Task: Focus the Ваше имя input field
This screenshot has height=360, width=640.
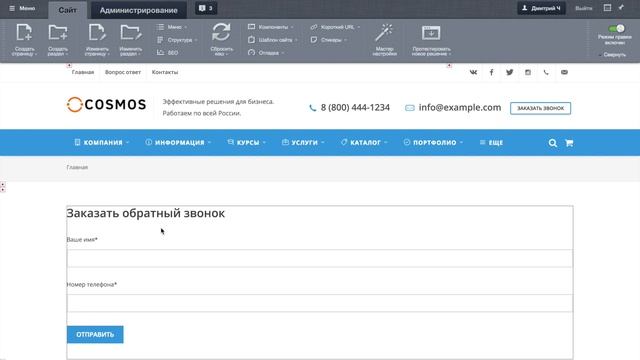Action: [x=320, y=258]
